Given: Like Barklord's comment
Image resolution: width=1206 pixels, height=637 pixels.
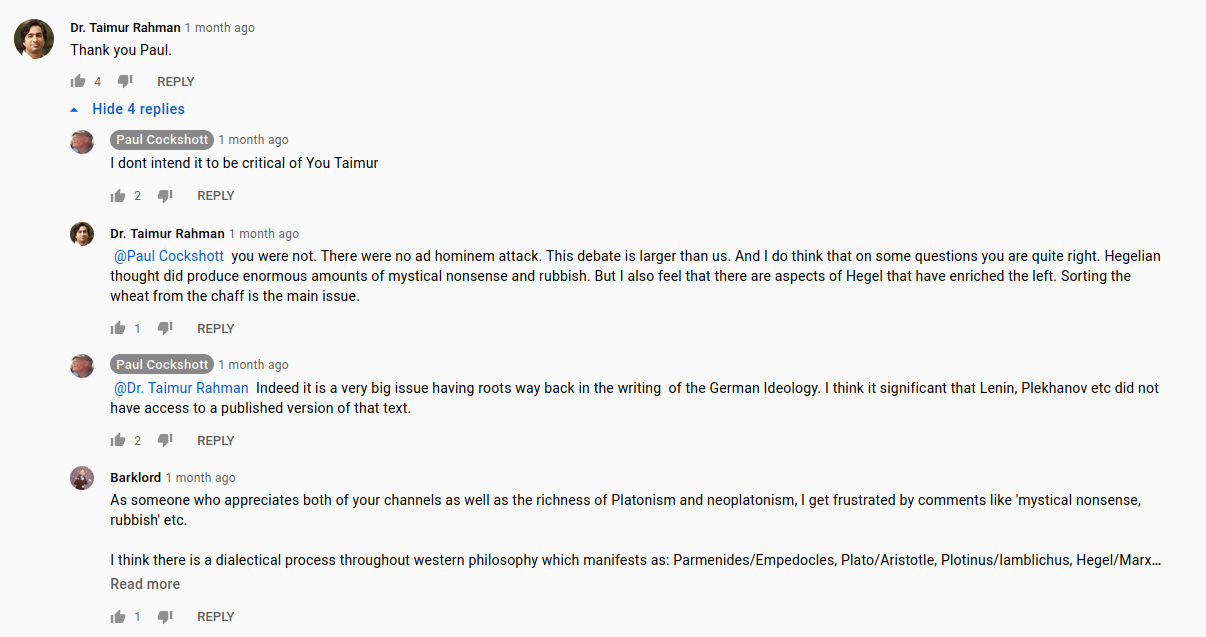Looking at the screenshot, I should pos(118,617).
